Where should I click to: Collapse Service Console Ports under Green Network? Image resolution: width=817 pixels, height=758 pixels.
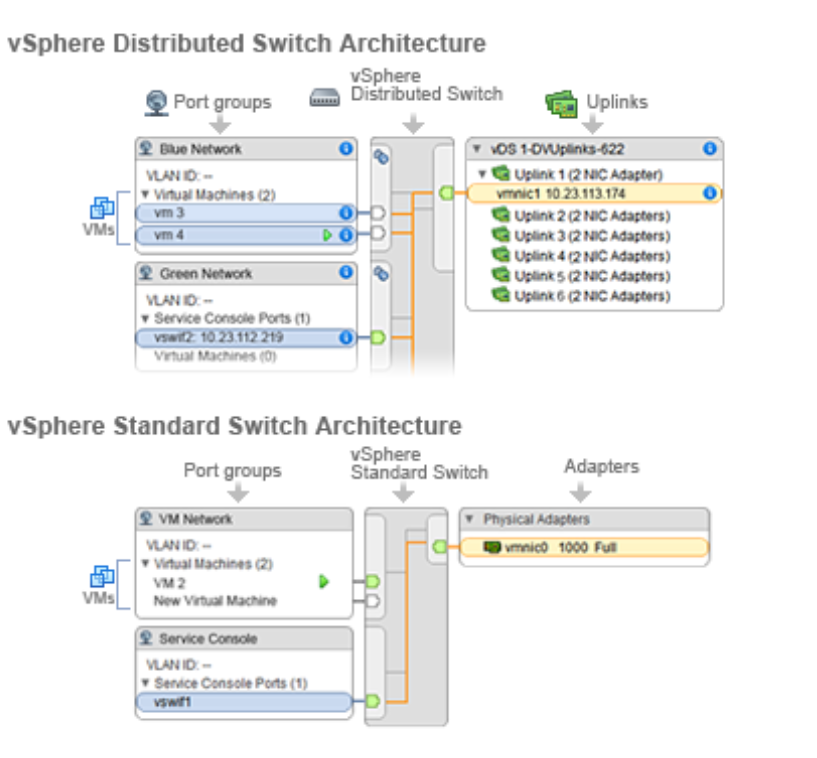click(145, 318)
